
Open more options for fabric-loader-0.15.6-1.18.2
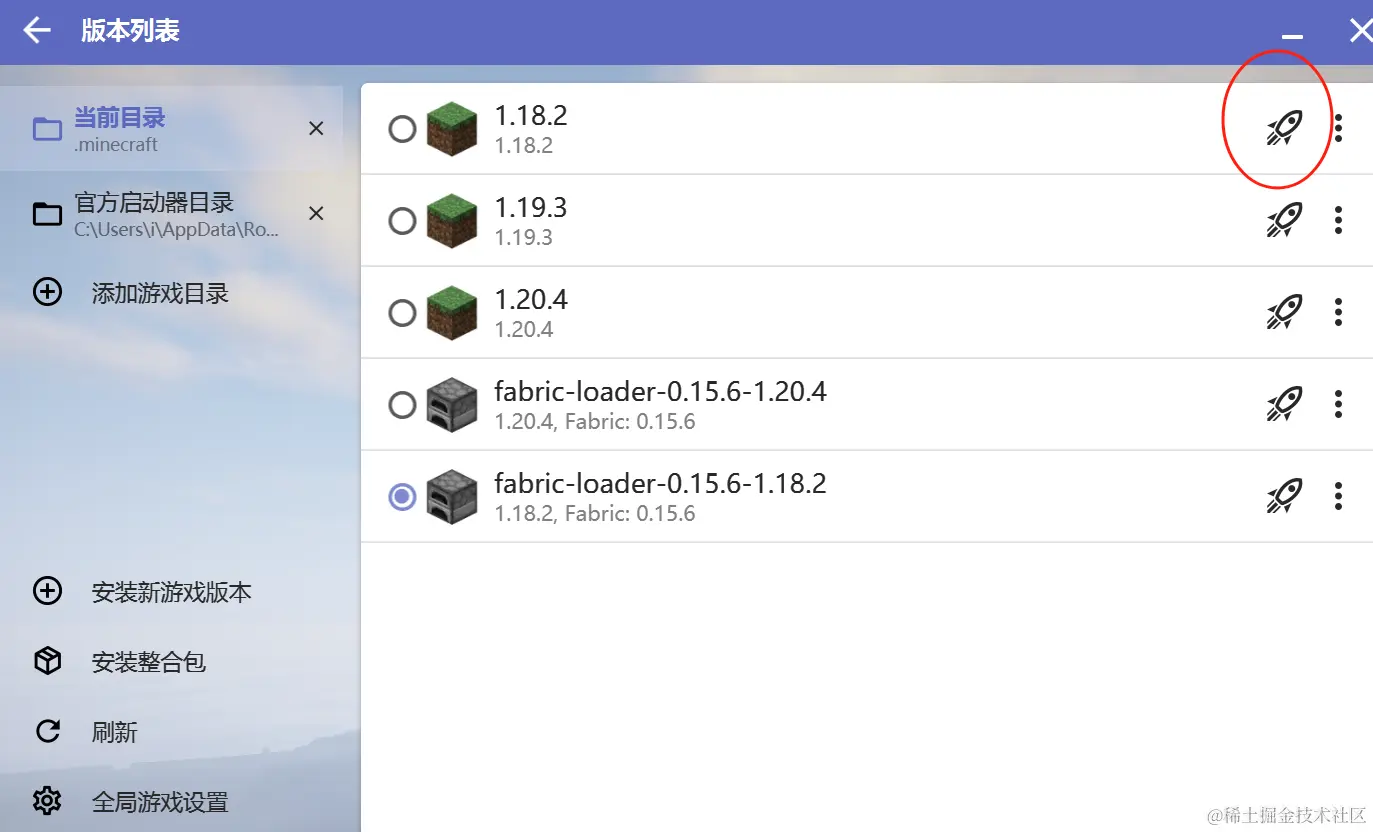1338,496
